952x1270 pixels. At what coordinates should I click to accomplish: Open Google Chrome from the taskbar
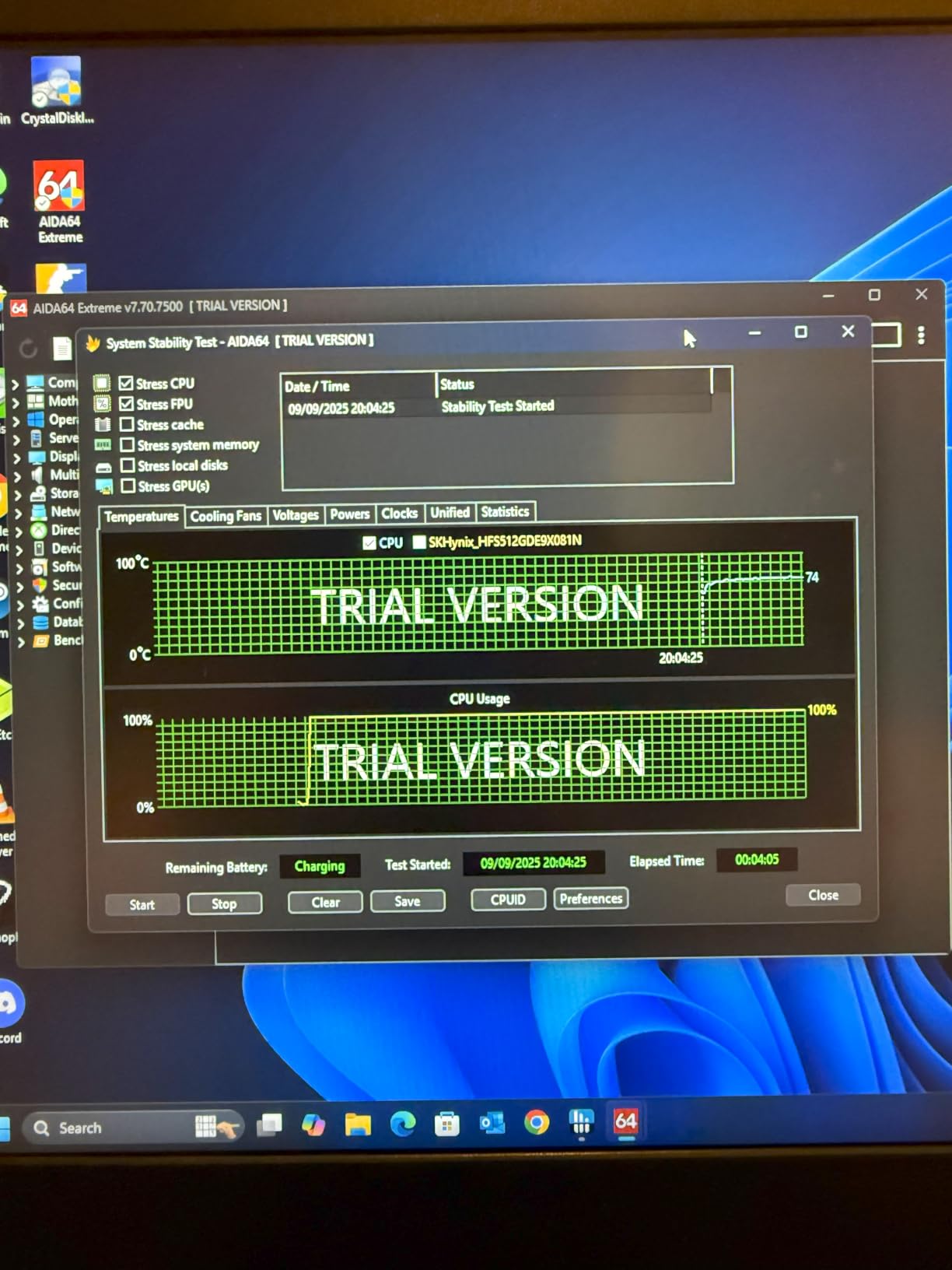click(x=537, y=1122)
